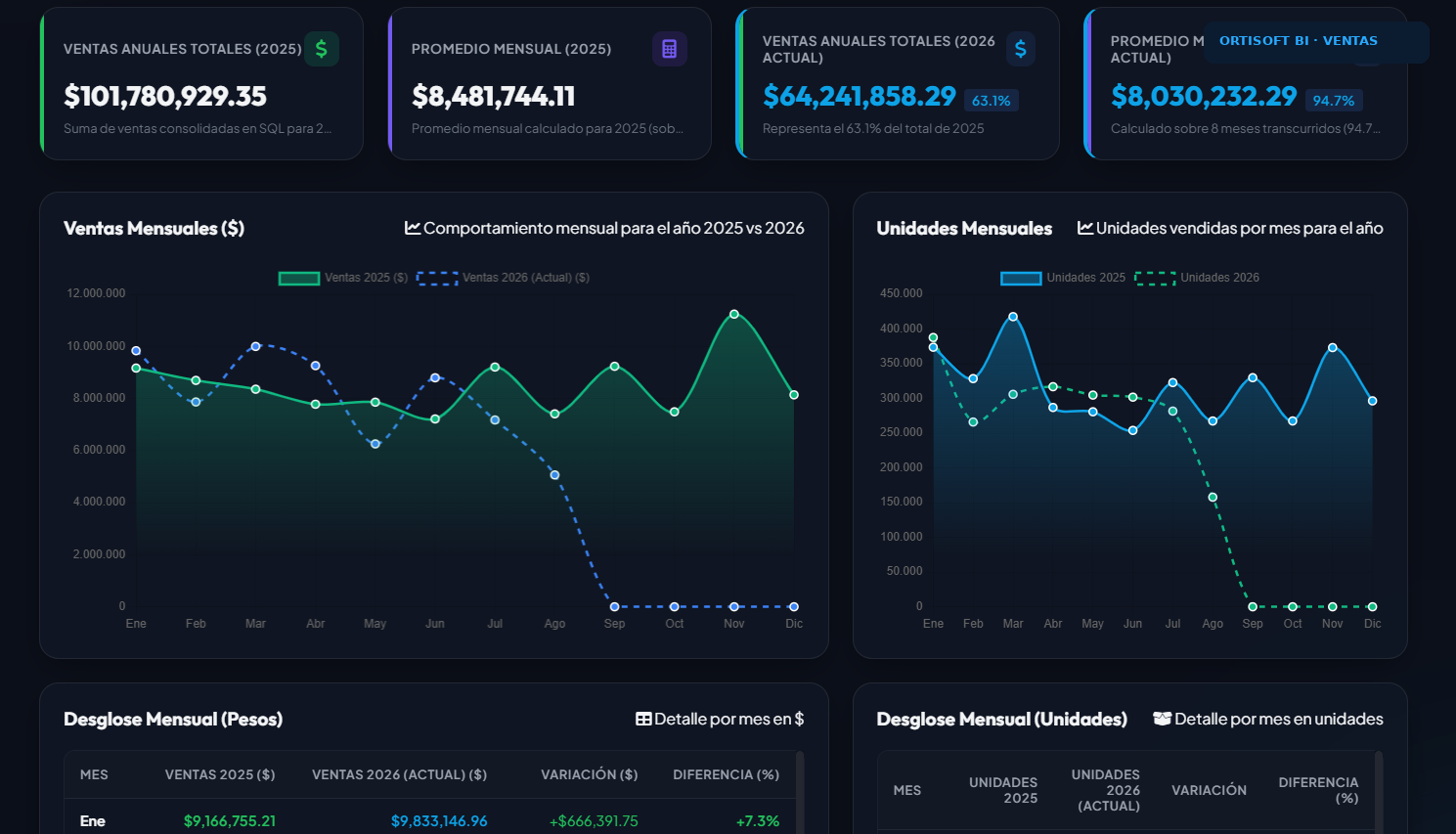Click the Unidades table vertical scrollbar
The image size is (1456, 834).
pos(1379,792)
